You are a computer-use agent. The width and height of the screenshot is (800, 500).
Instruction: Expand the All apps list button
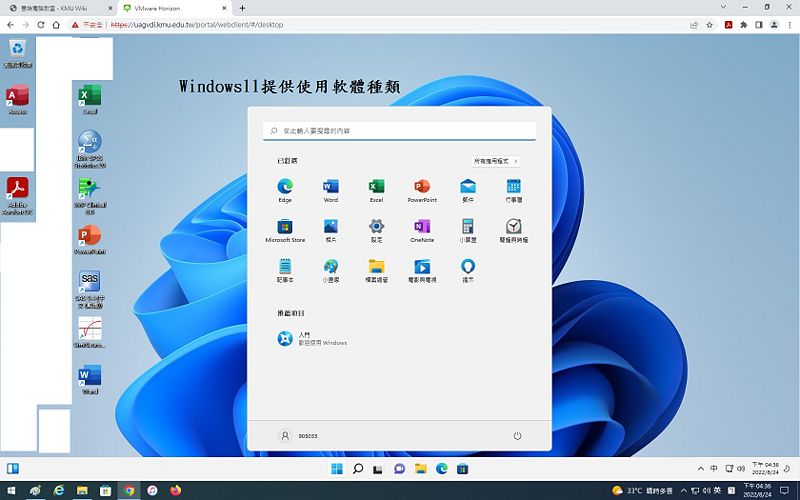(496, 161)
